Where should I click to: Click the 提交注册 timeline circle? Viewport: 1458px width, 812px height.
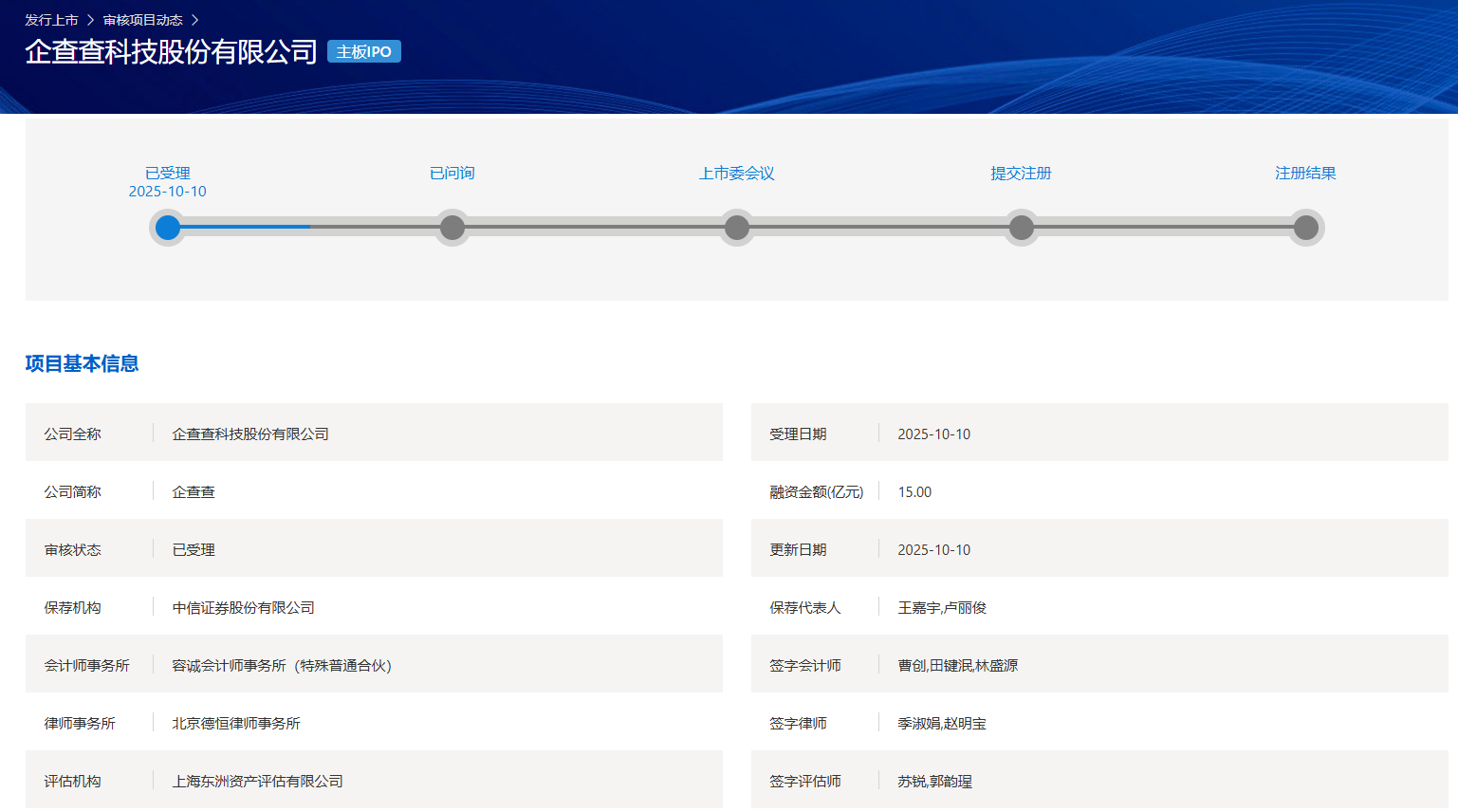1022,228
